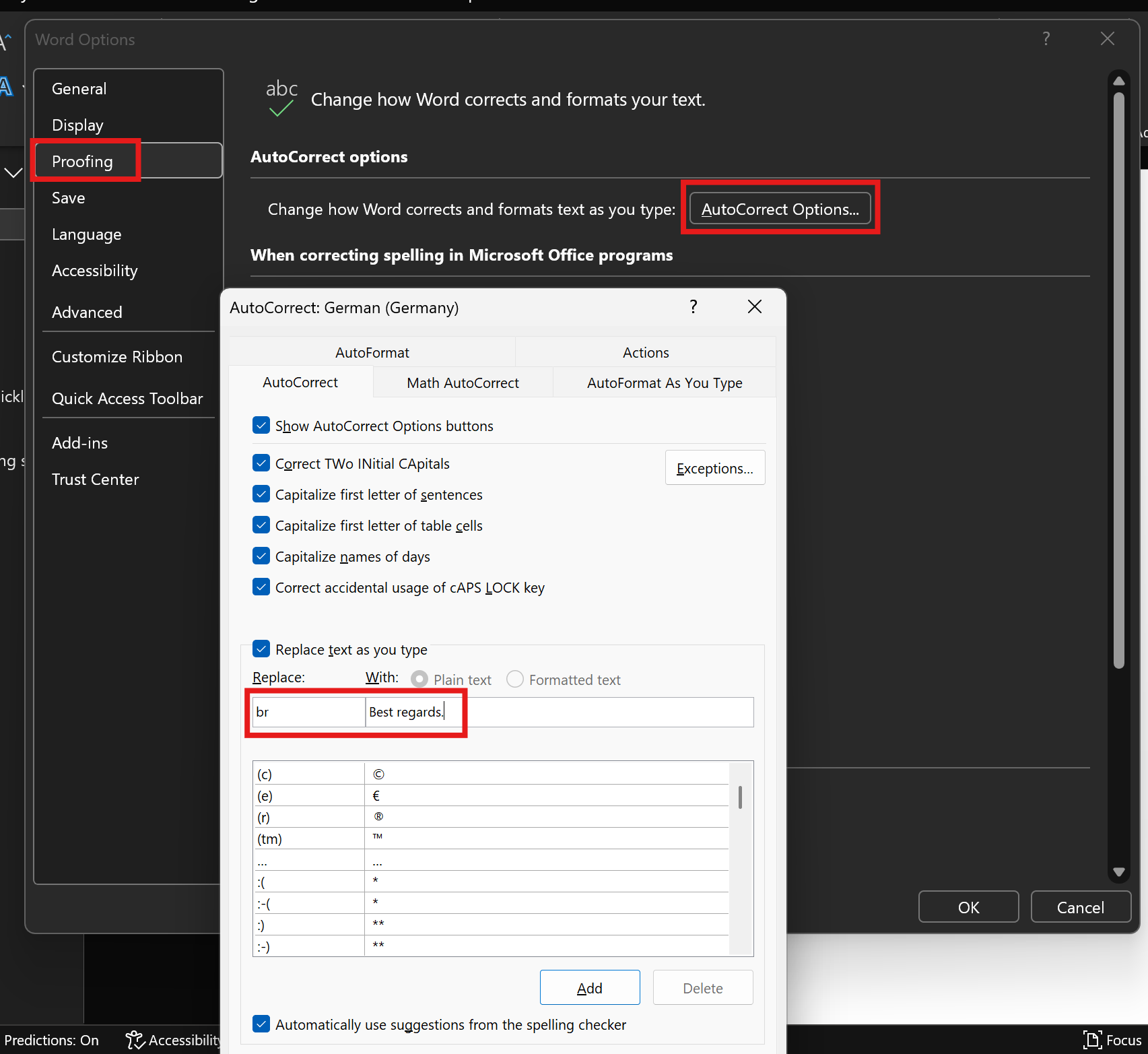1148x1054 pixels.
Task: Click Cancel in Word Options
Action: (x=1081, y=907)
